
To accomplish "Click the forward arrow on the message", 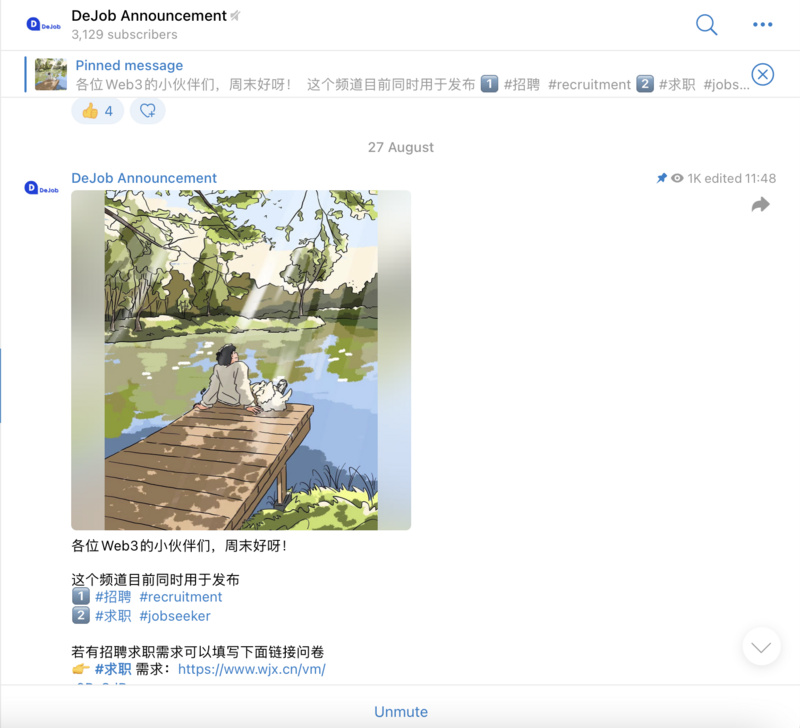I will coord(760,203).
